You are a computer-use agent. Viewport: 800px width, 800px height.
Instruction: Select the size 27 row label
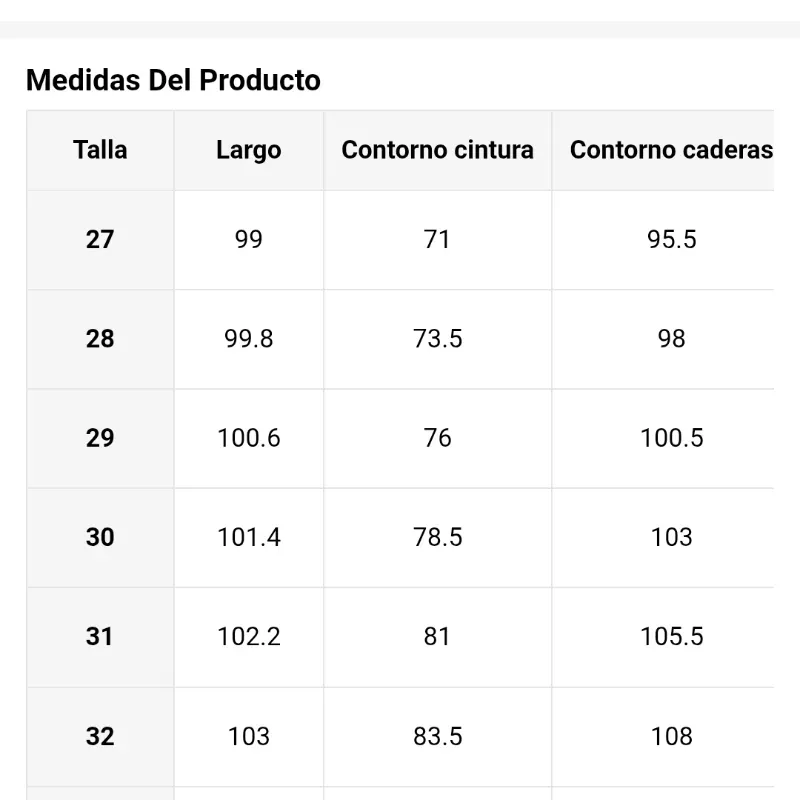click(100, 239)
